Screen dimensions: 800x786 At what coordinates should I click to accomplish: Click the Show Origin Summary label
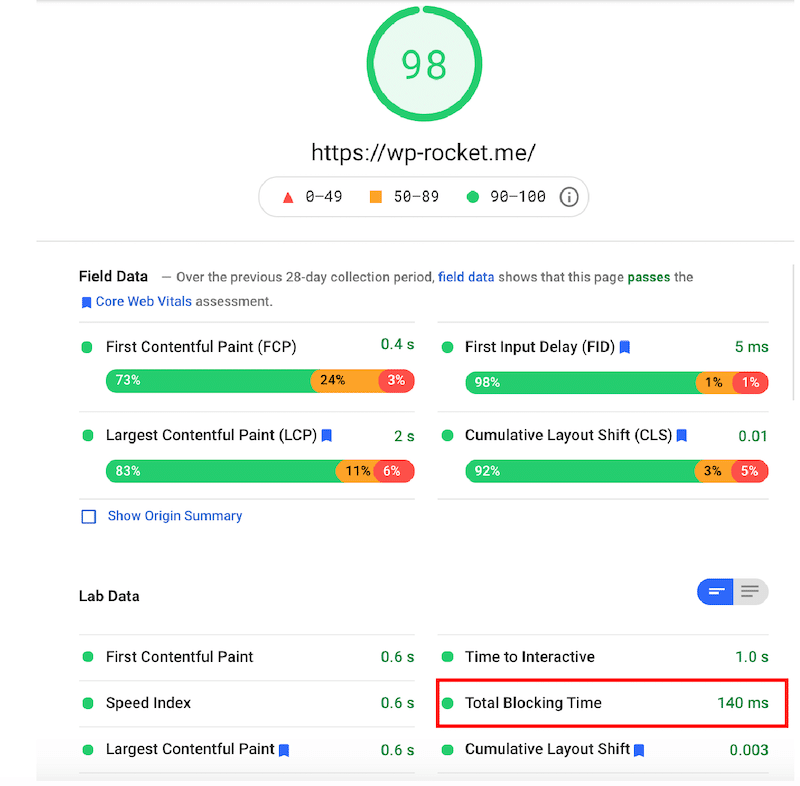(175, 516)
